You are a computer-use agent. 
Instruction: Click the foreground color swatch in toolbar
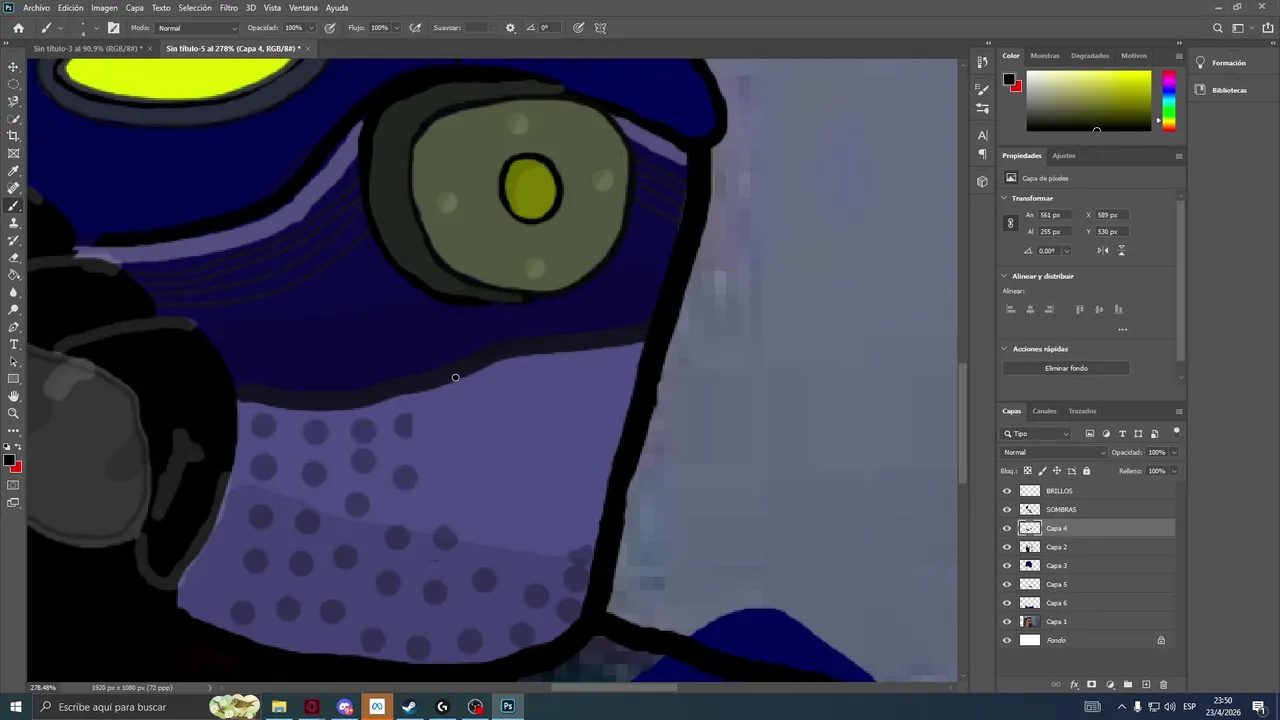point(9,460)
